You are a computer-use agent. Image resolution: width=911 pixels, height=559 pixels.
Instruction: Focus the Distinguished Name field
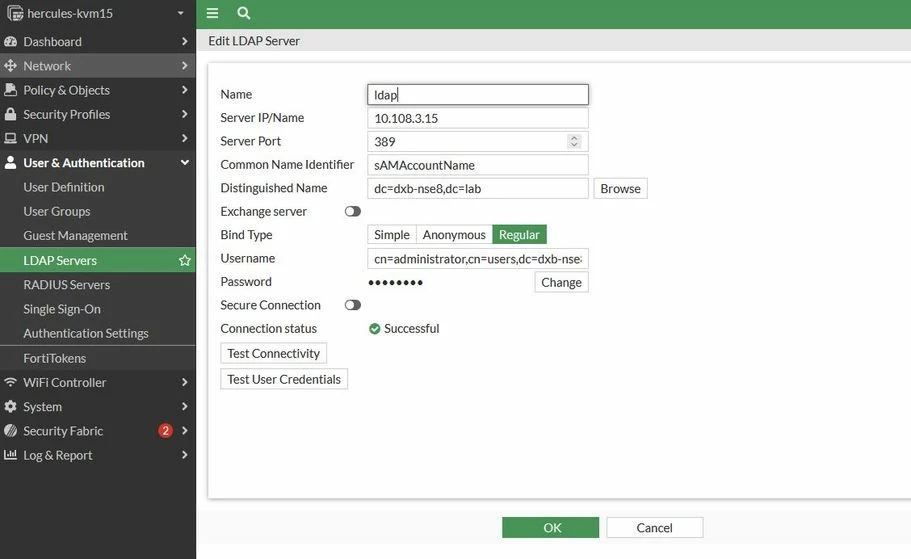(x=478, y=188)
